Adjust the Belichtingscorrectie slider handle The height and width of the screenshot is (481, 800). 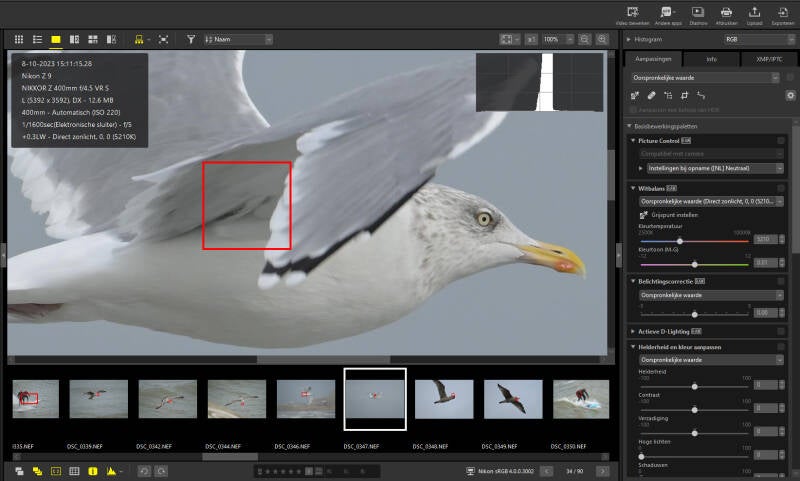tap(694, 314)
